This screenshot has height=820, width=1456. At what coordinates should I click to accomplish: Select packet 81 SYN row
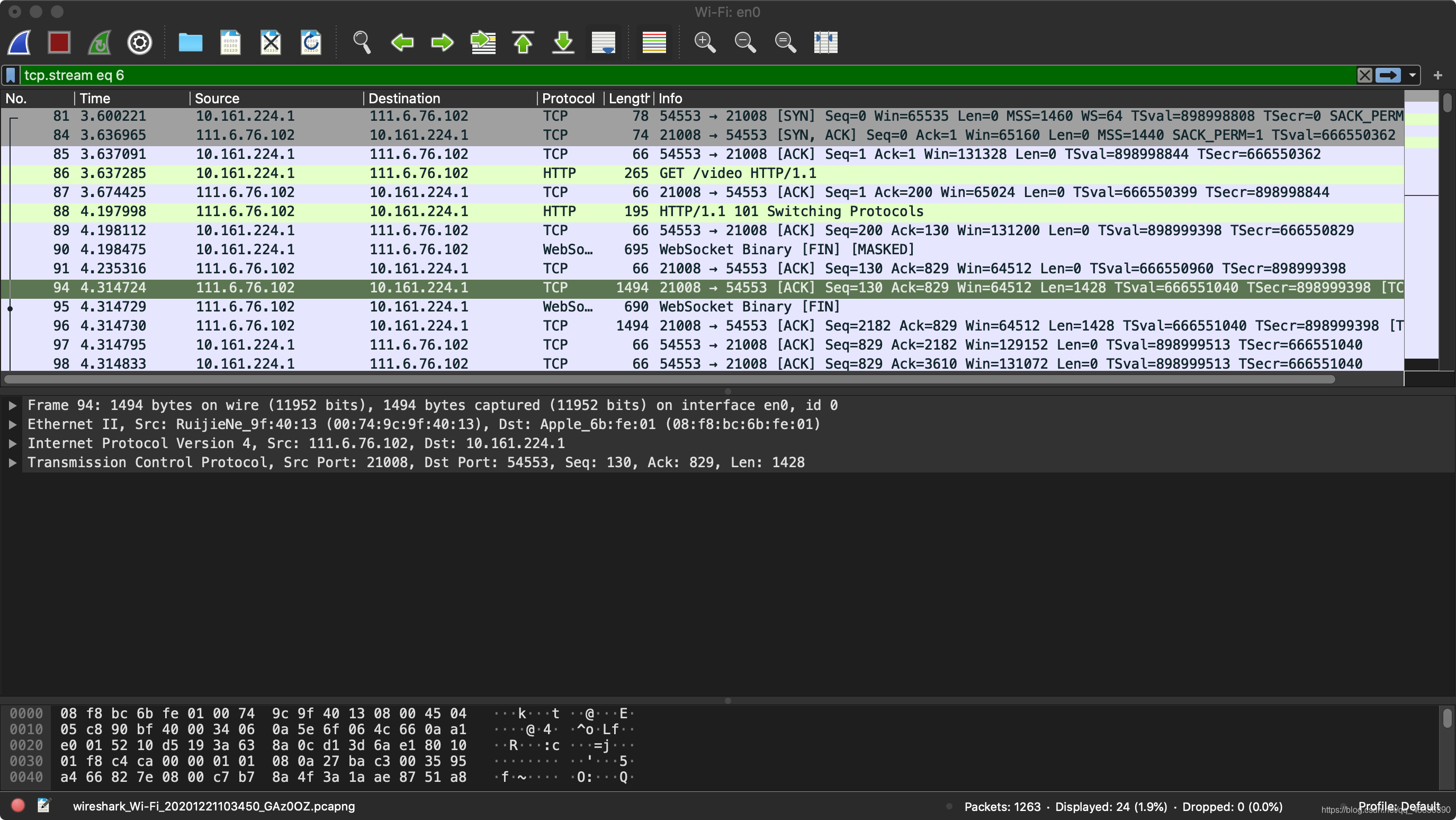pos(702,116)
